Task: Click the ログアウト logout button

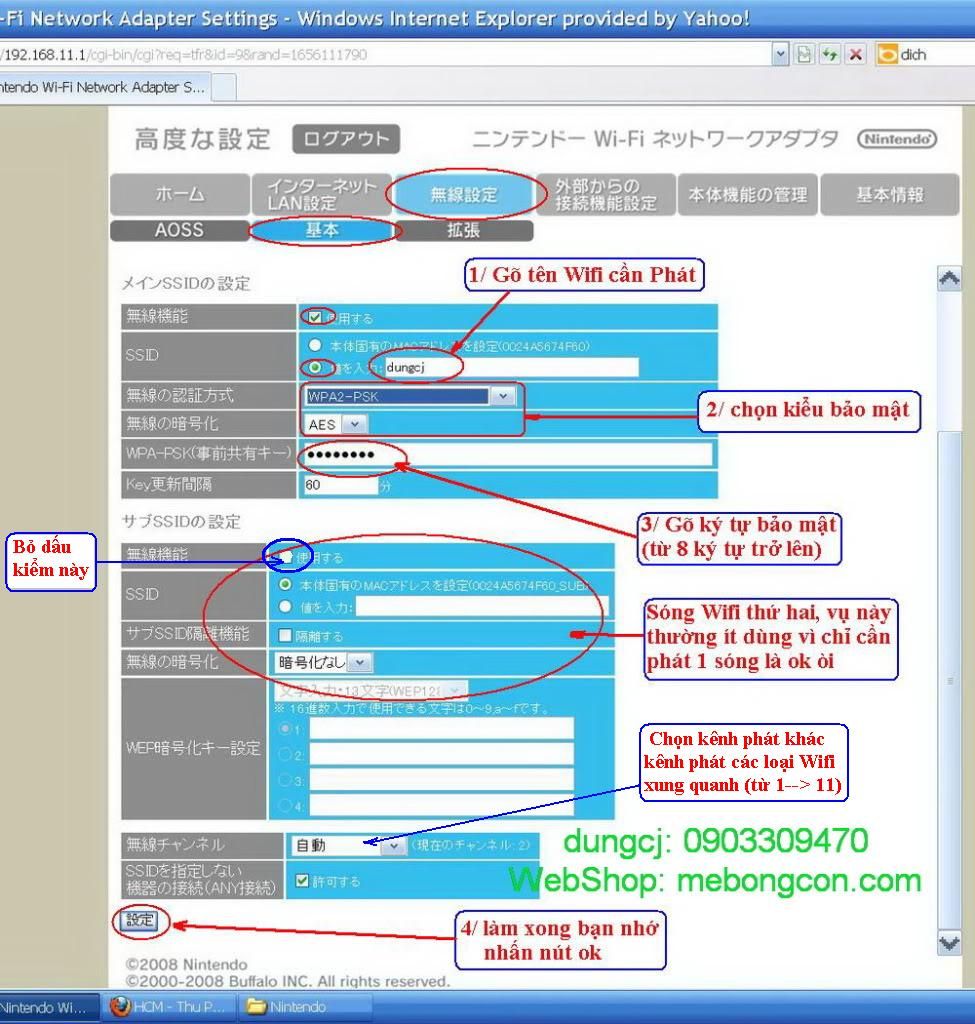Action: pyautogui.click(x=346, y=140)
